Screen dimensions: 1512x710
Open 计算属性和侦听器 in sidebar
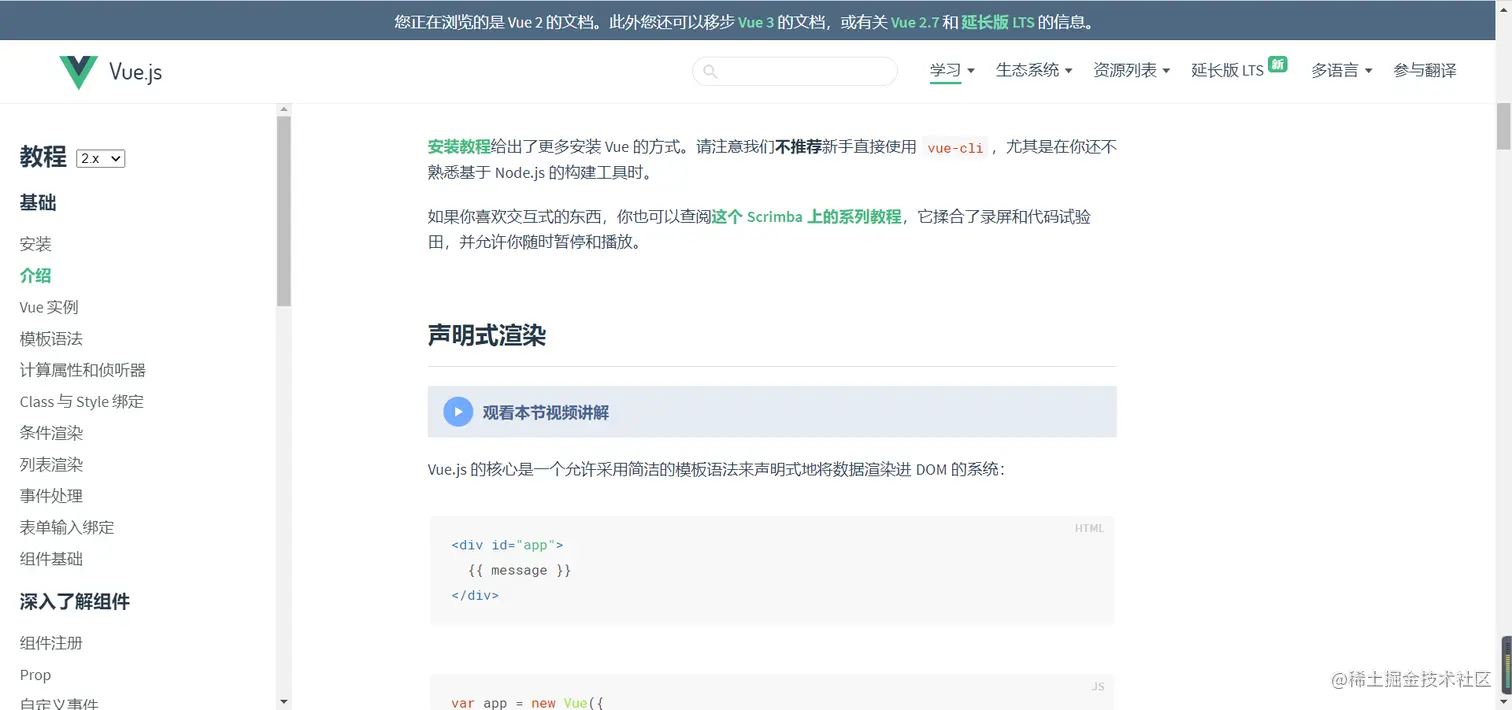click(x=83, y=370)
